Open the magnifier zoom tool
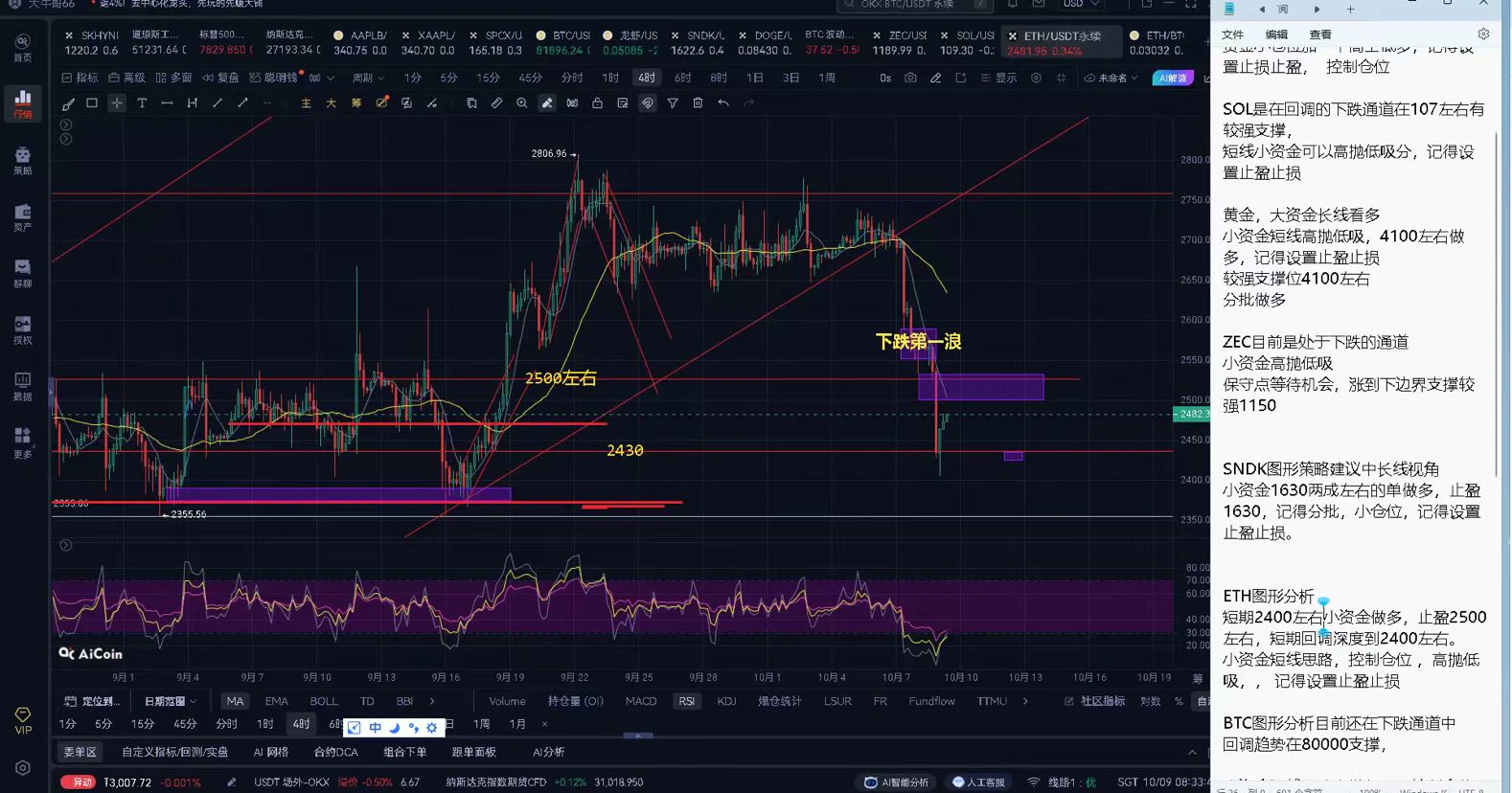Image resolution: width=1512 pixels, height=793 pixels. (521, 103)
